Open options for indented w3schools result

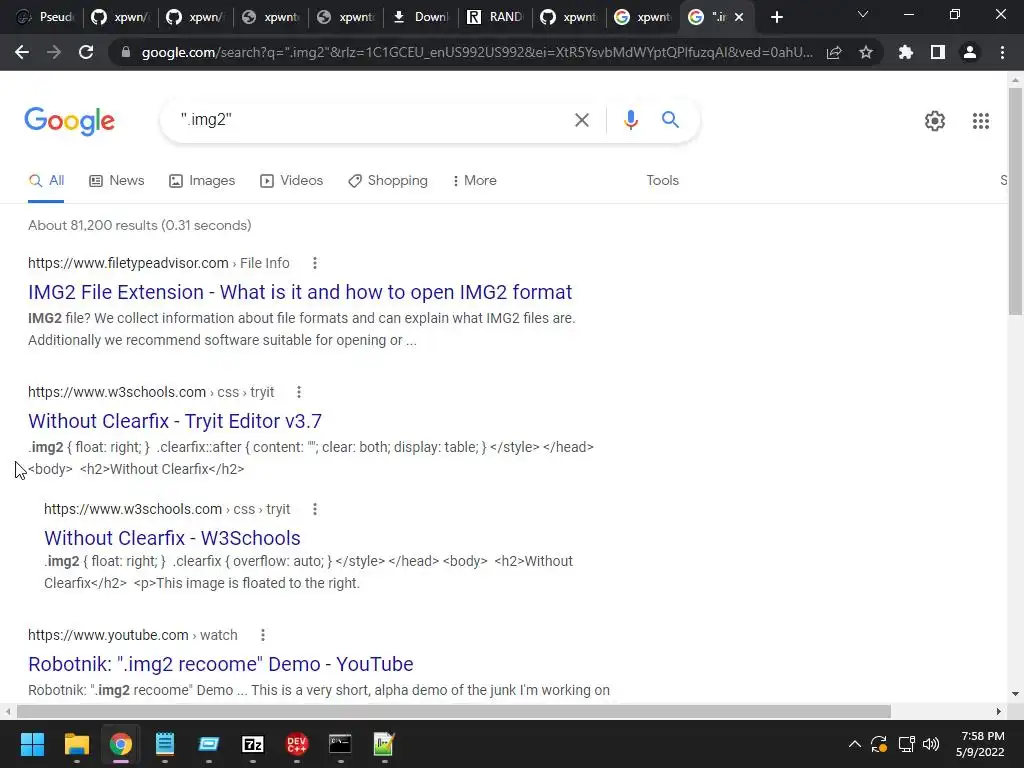click(315, 509)
